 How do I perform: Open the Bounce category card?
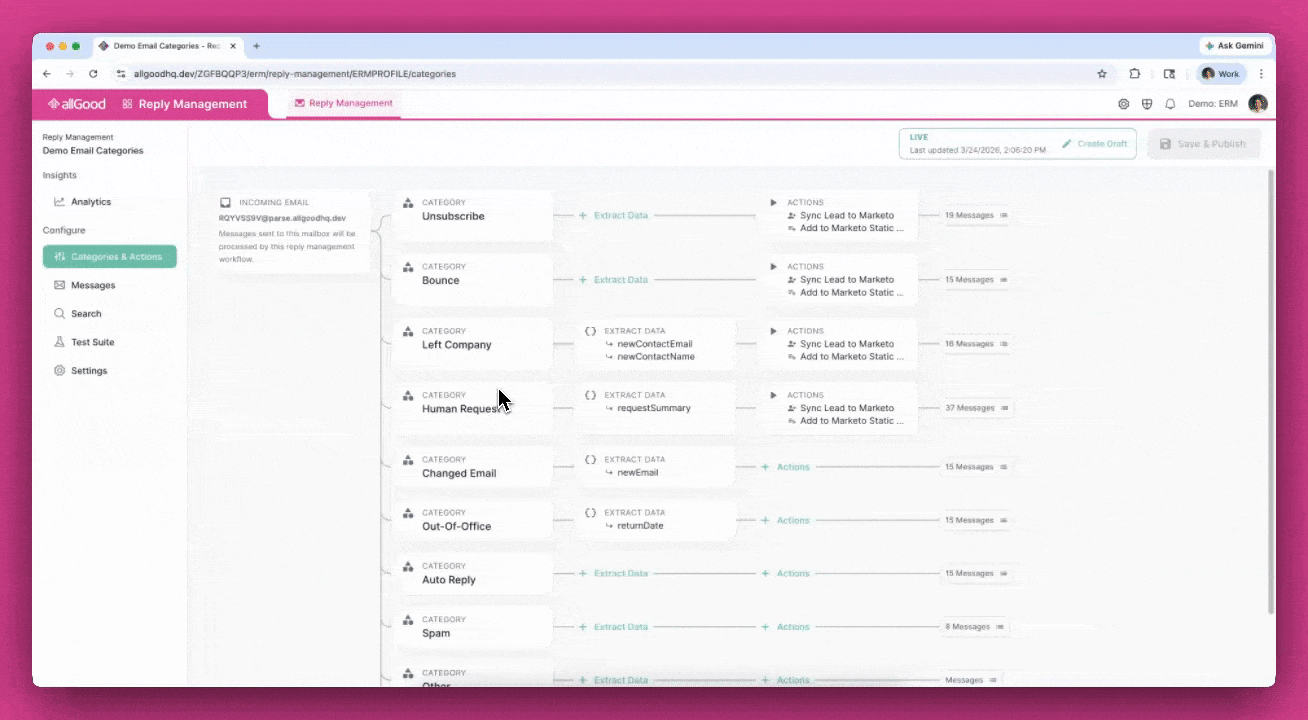(474, 279)
